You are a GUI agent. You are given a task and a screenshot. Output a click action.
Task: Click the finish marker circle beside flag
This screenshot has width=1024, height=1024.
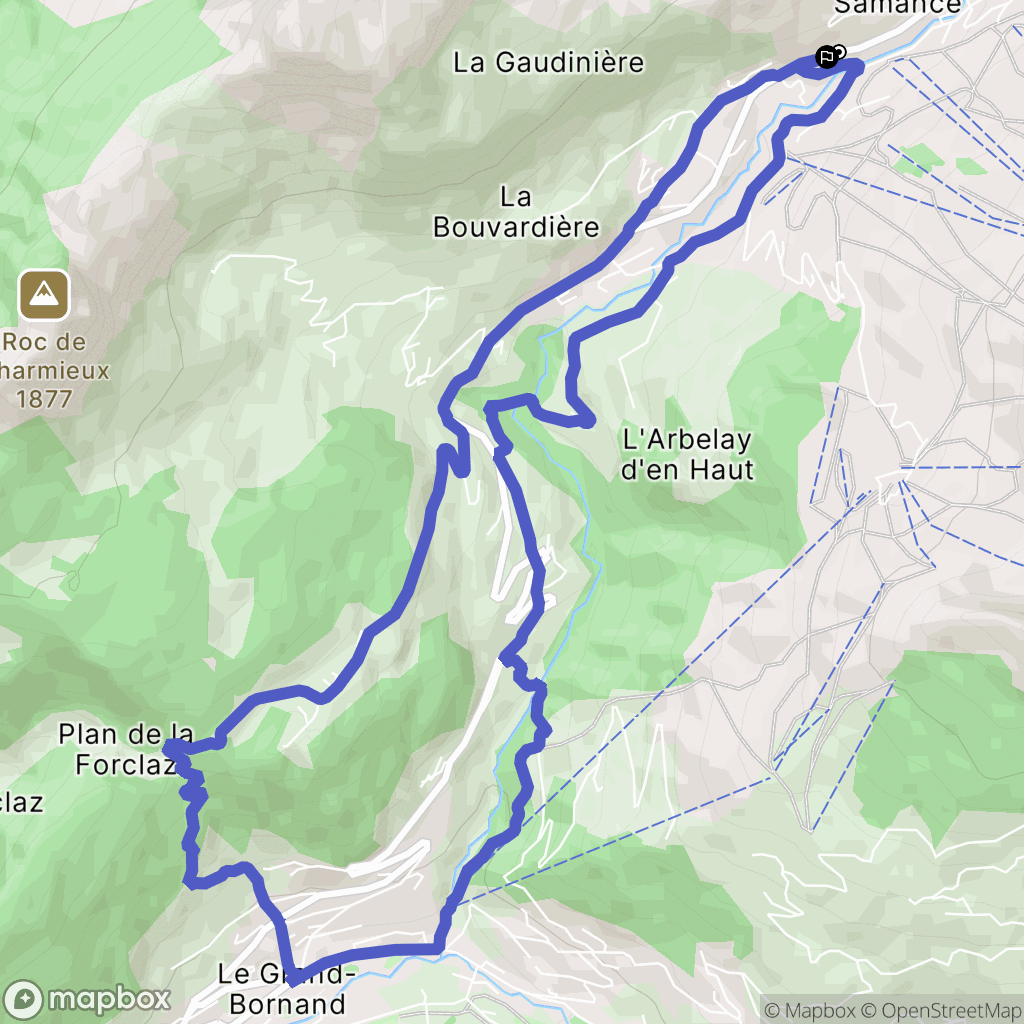[840, 51]
